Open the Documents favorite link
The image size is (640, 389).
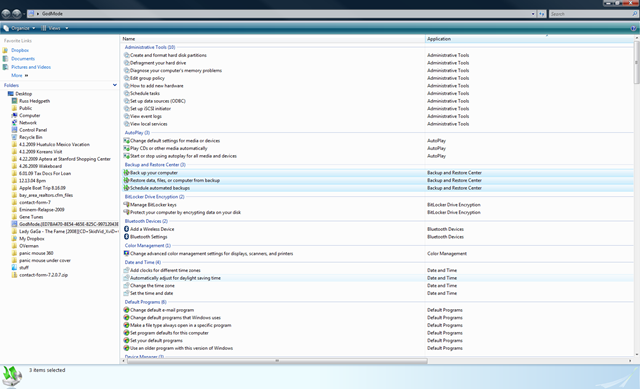pyautogui.click(x=23, y=59)
